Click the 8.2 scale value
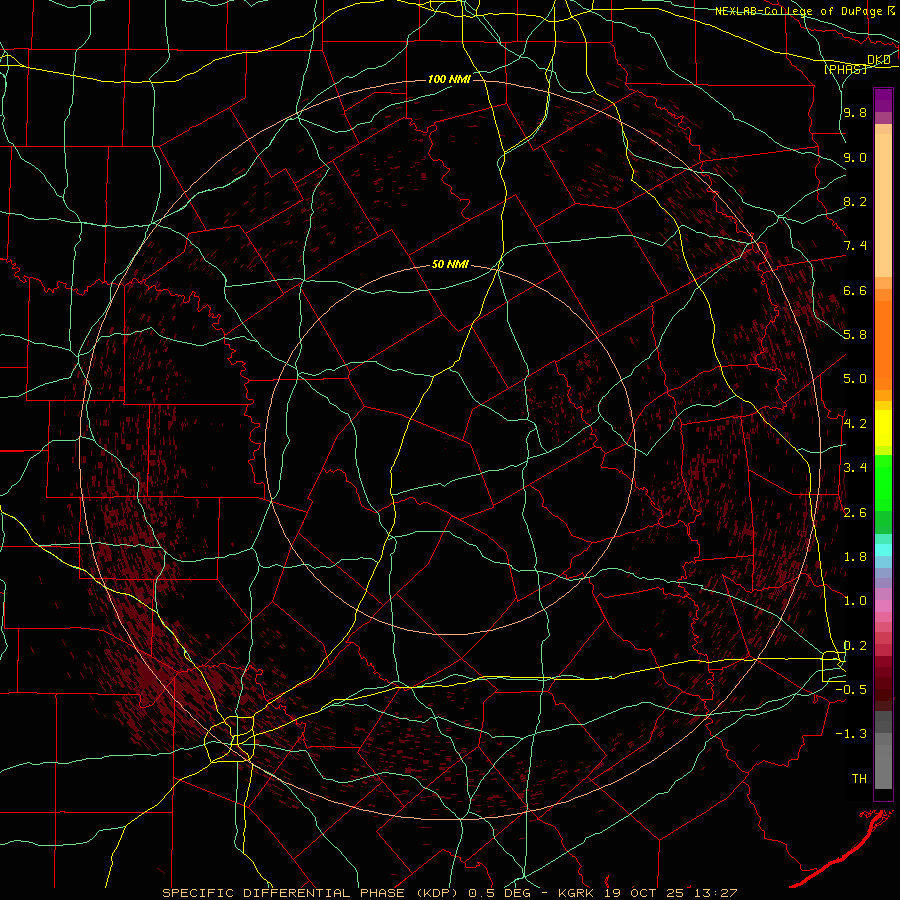 point(855,201)
